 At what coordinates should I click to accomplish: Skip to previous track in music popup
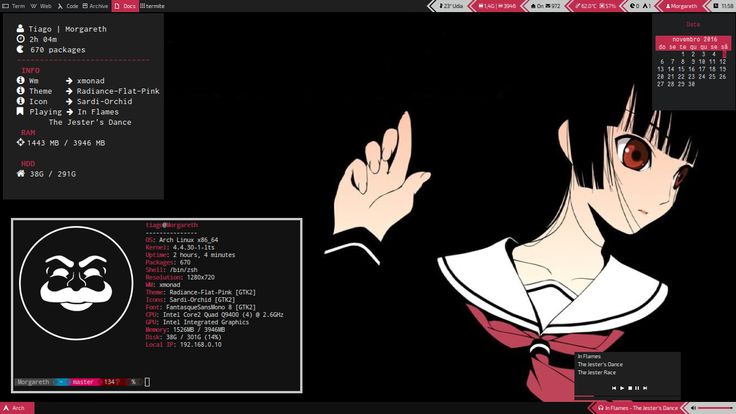pos(613,388)
